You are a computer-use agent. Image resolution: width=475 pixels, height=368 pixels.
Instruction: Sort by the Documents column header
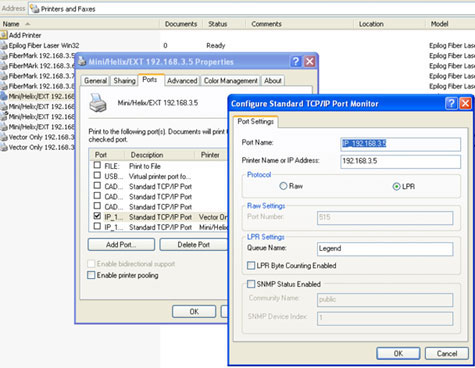click(181, 24)
